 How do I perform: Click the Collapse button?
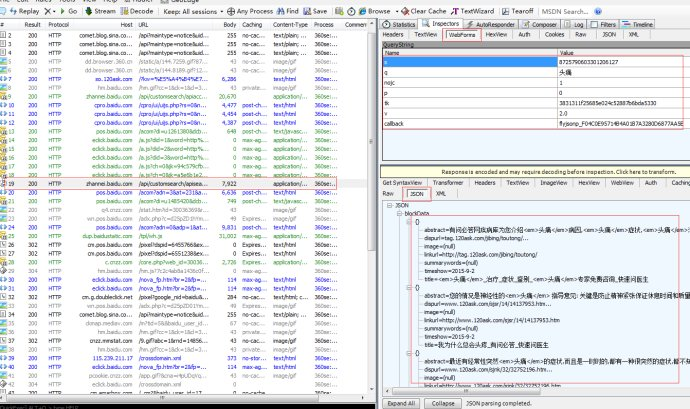pos(442,403)
